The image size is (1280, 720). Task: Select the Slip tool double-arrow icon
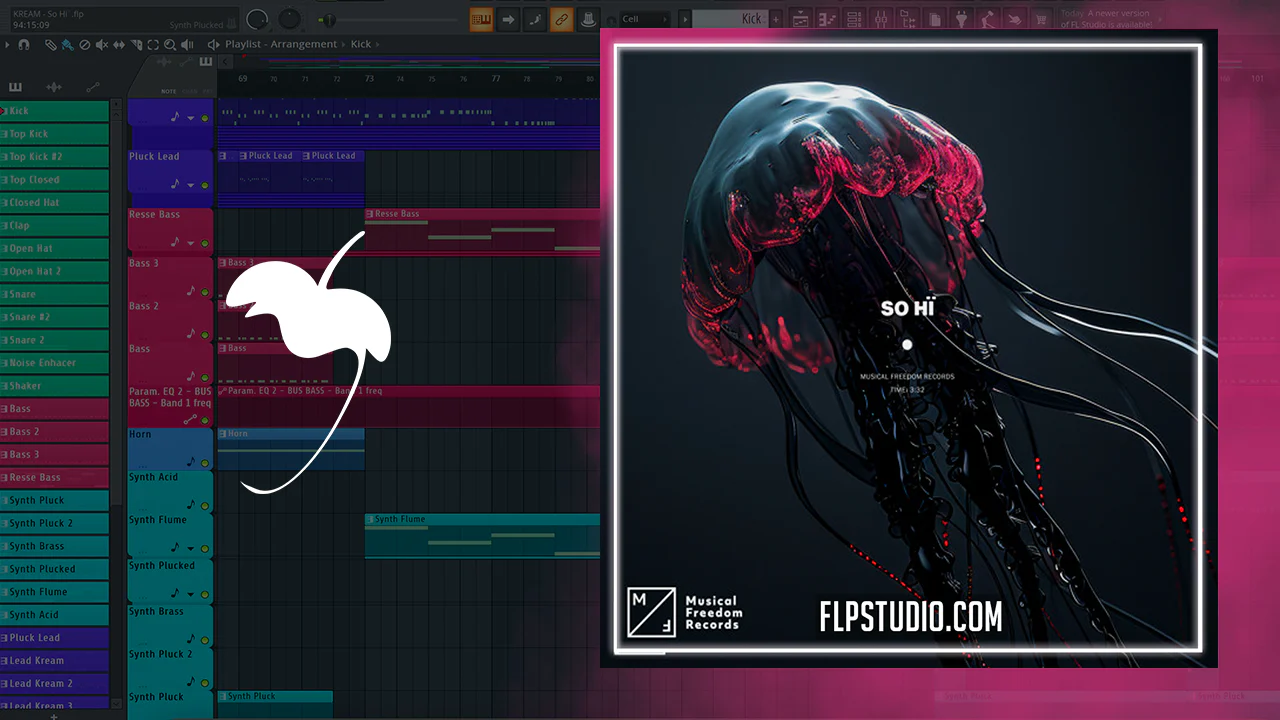click(x=119, y=45)
